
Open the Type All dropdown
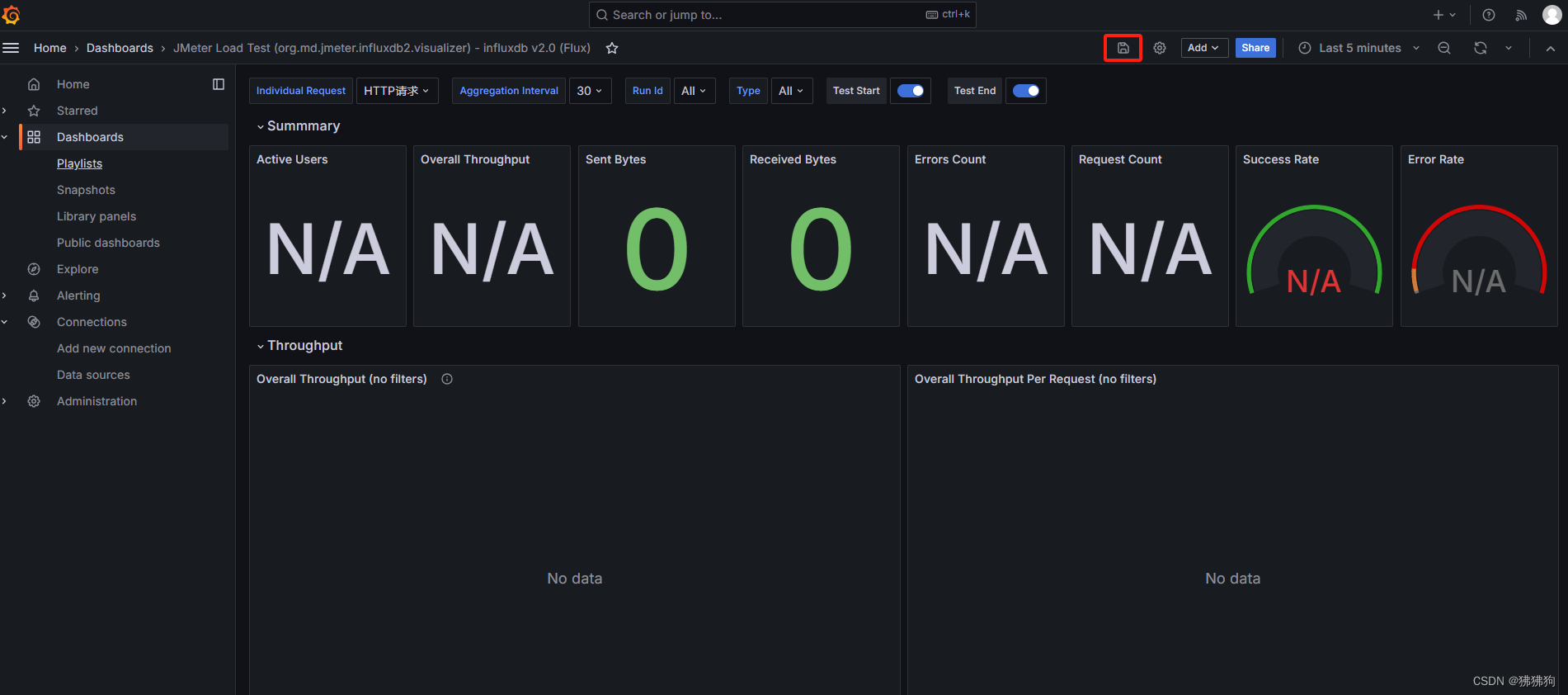(791, 91)
